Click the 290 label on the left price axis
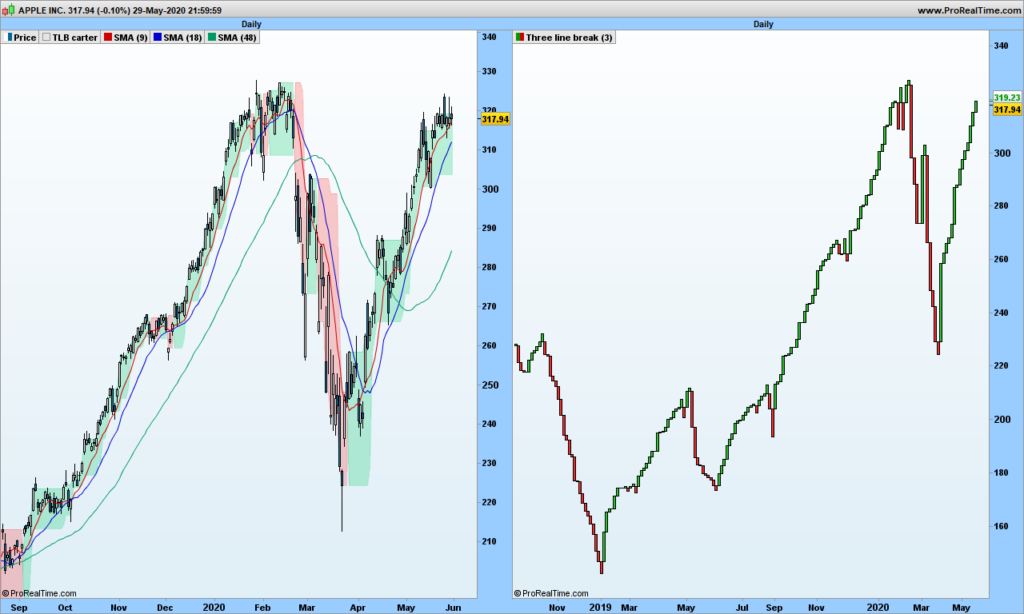 pyautogui.click(x=489, y=228)
